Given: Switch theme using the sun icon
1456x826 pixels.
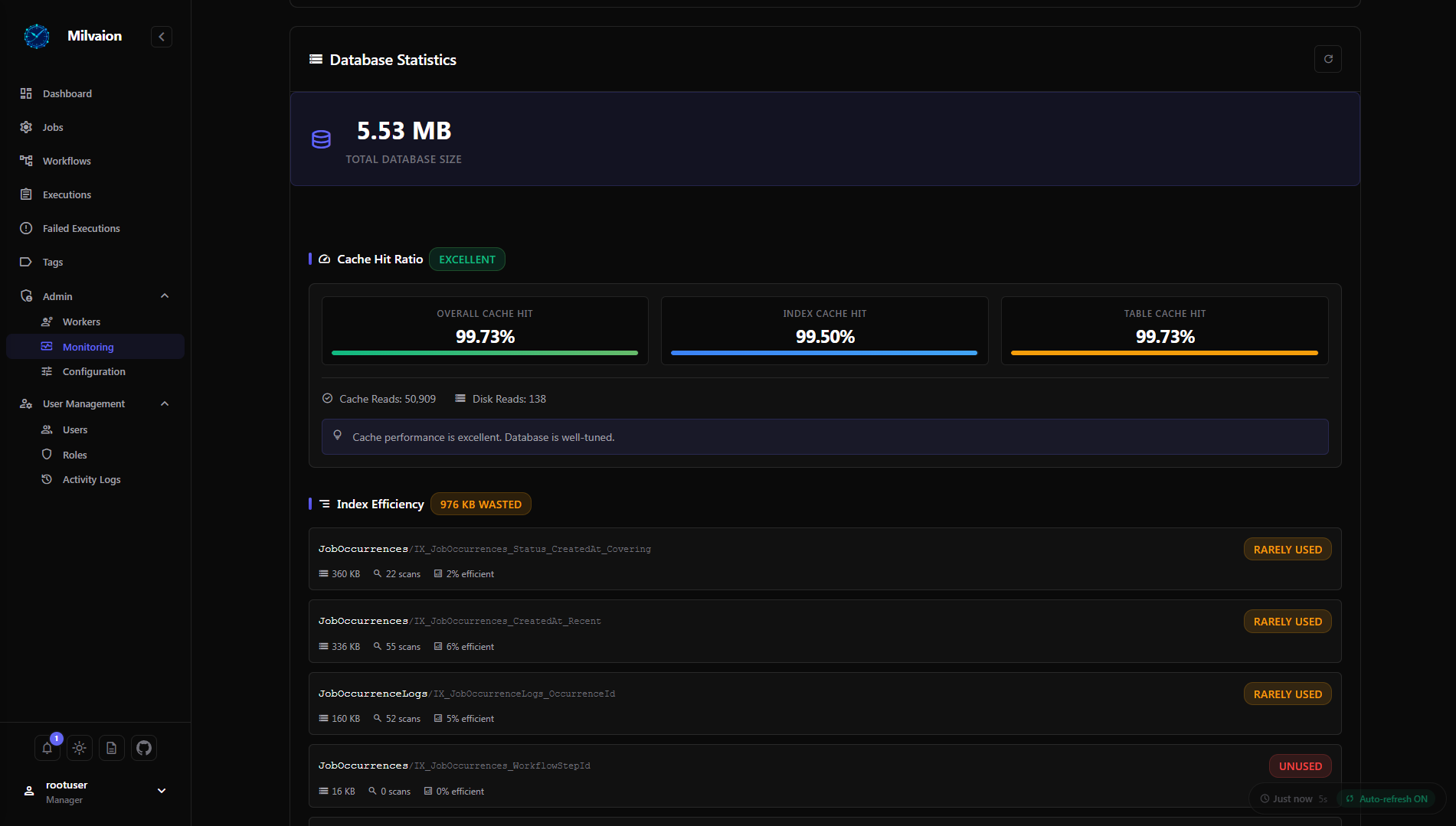Looking at the screenshot, I should click(80, 748).
